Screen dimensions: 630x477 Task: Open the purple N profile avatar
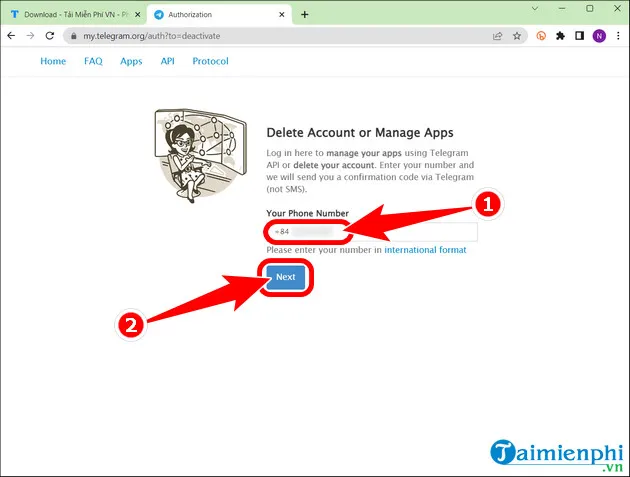pyautogui.click(x=599, y=36)
